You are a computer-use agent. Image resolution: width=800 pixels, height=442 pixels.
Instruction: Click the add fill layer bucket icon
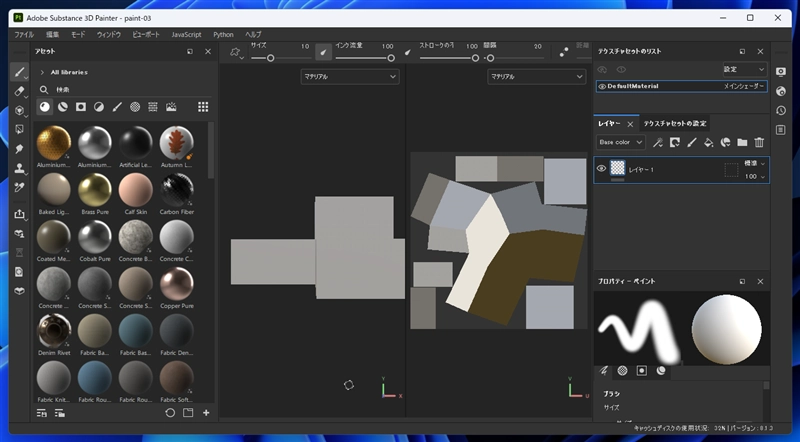click(x=708, y=143)
